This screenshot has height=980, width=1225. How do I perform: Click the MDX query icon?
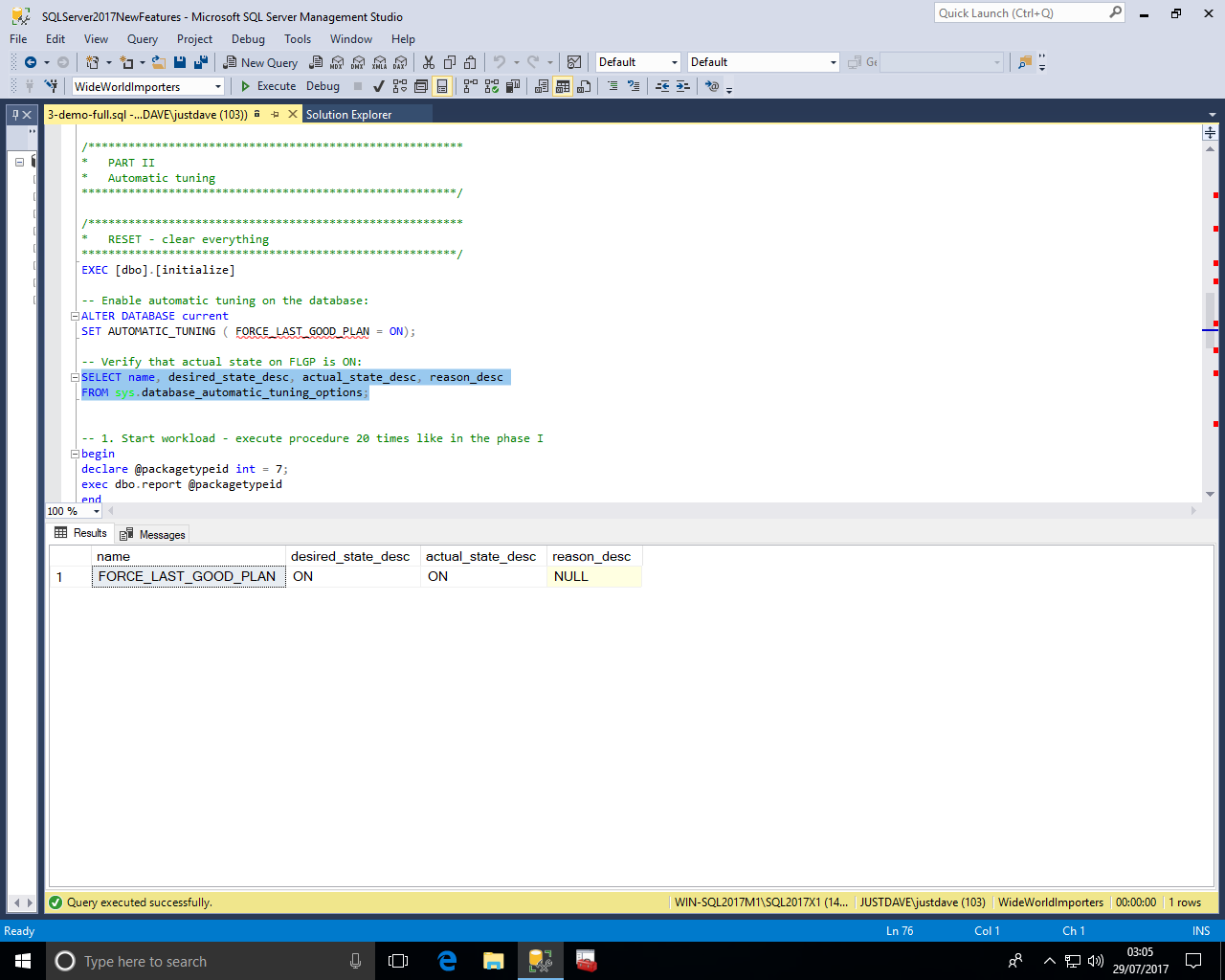[x=337, y=62]
